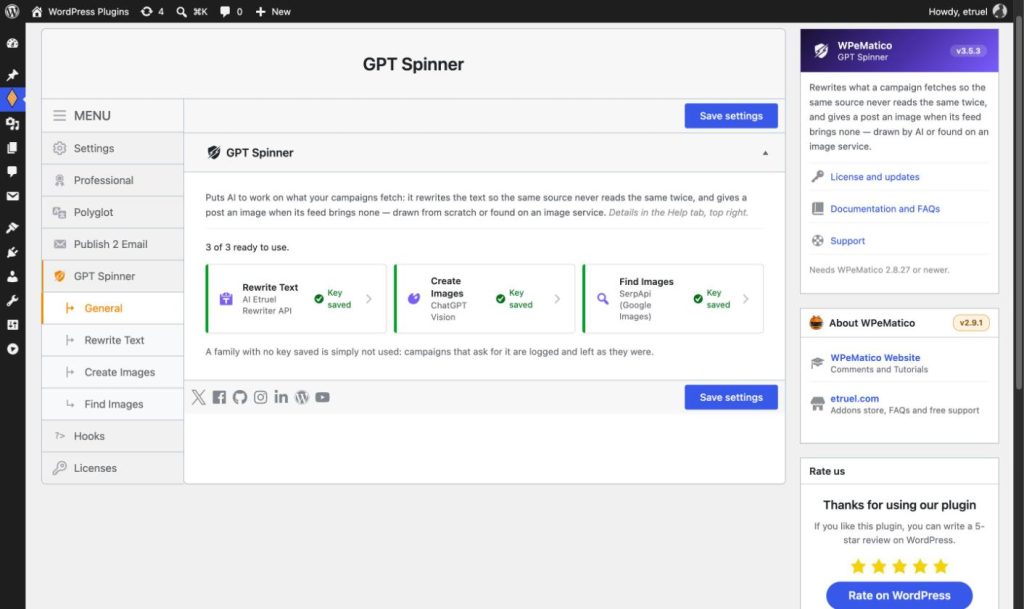Visit the WPeMatico Website link
Screen dimensions: 1024x609
click(875, 358)
